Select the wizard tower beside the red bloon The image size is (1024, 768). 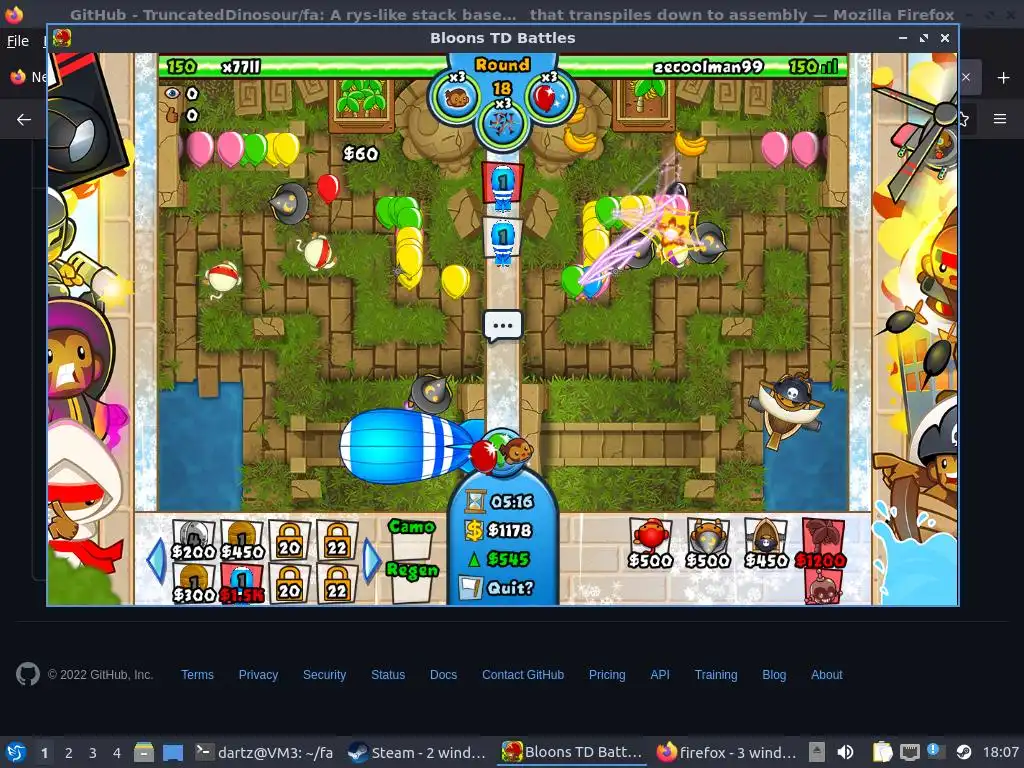[290, 203]
